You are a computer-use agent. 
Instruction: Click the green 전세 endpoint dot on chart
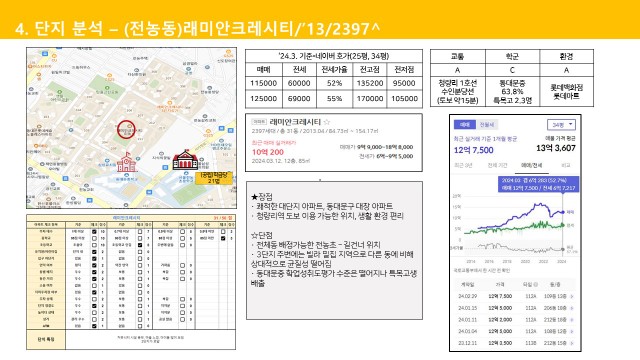(x=563, y=225)
